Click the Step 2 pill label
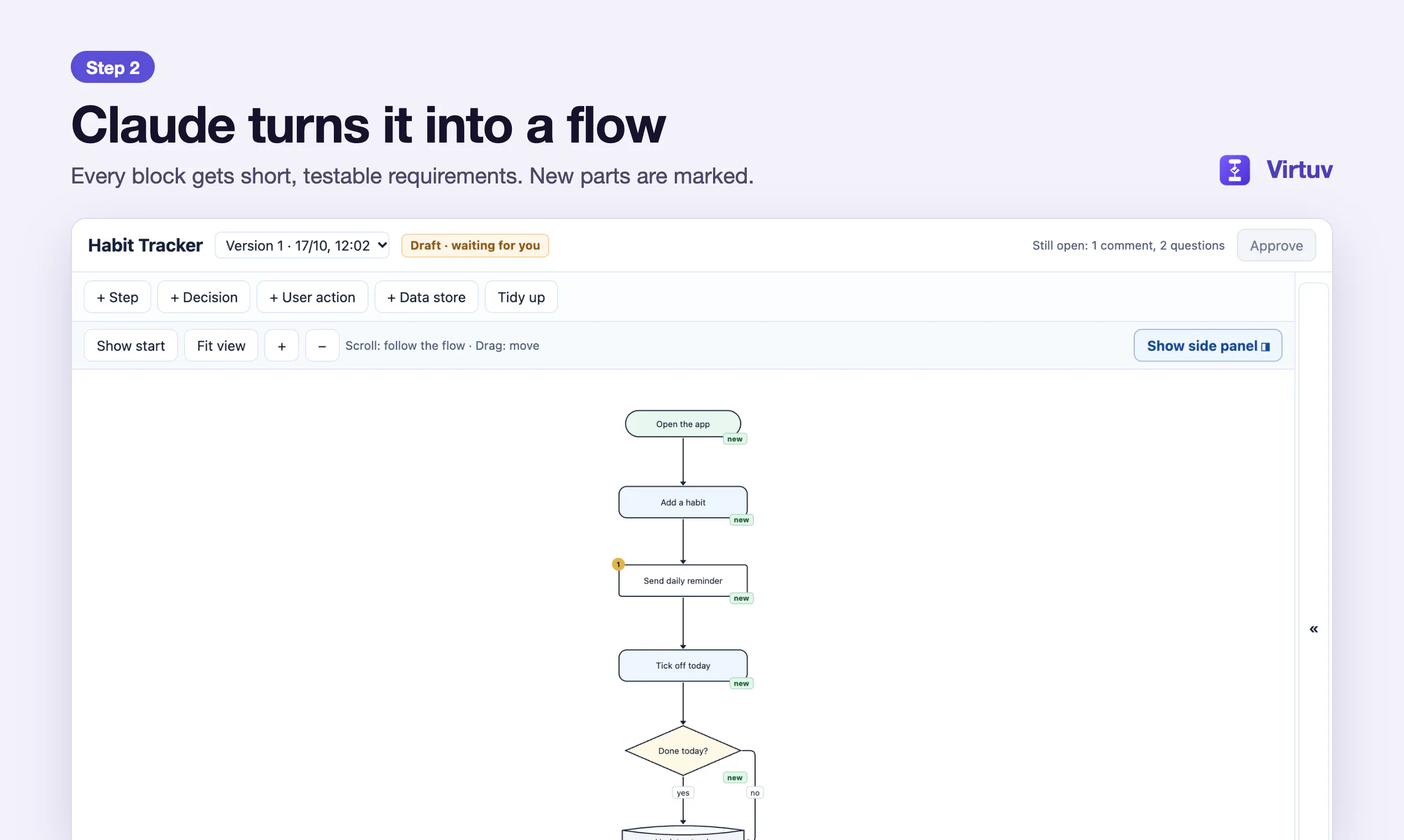This screenshot has height=840, width=1404. (113, 67)
